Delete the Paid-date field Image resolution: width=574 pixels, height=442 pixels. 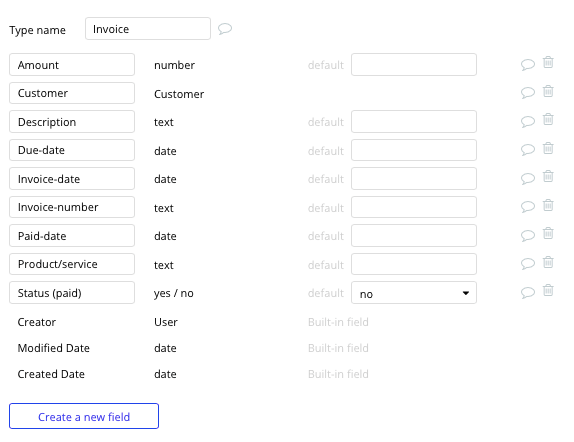pyautogui.click(x=548, y=233)
